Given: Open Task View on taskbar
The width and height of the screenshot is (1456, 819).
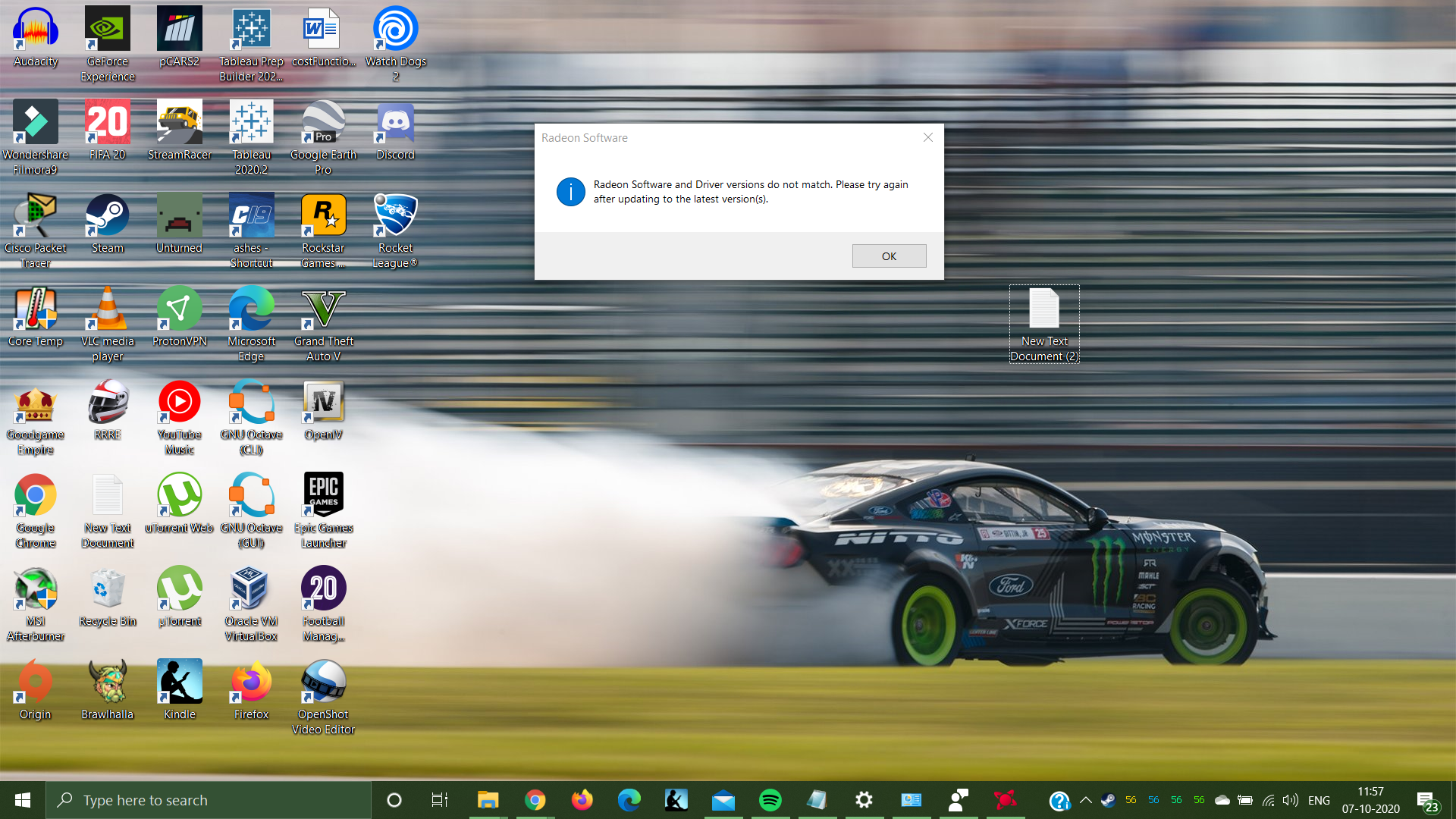Looking at the screenshot, I should point(440,800).
